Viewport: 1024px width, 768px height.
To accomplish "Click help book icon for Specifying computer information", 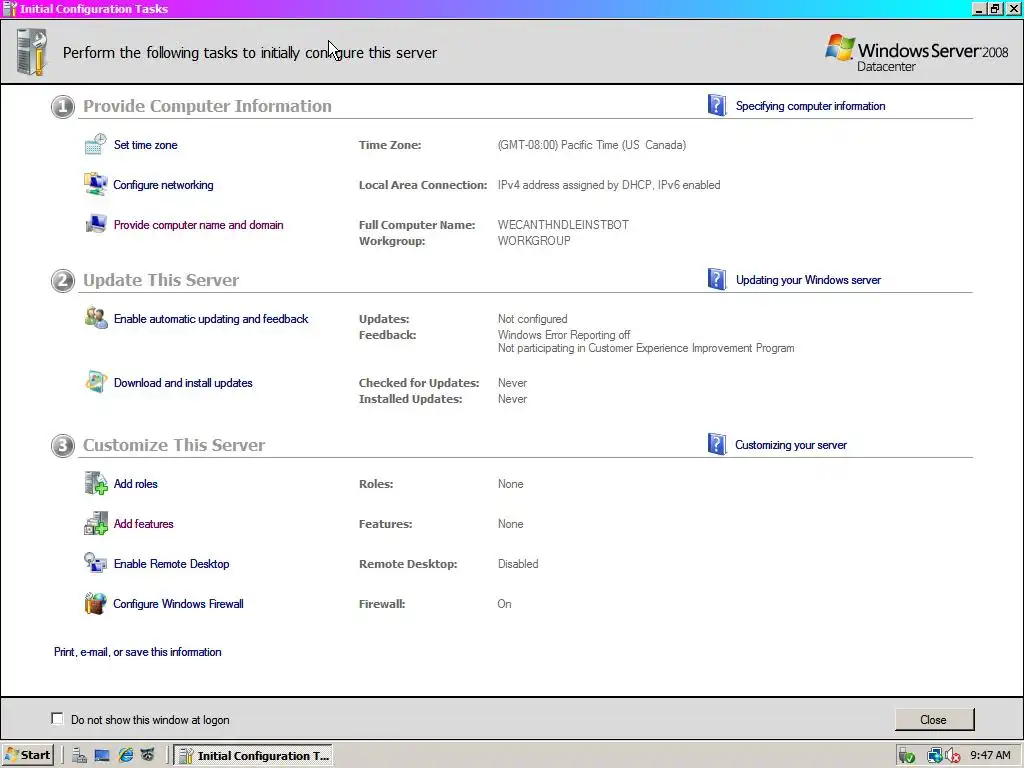I will click(716, 105).
